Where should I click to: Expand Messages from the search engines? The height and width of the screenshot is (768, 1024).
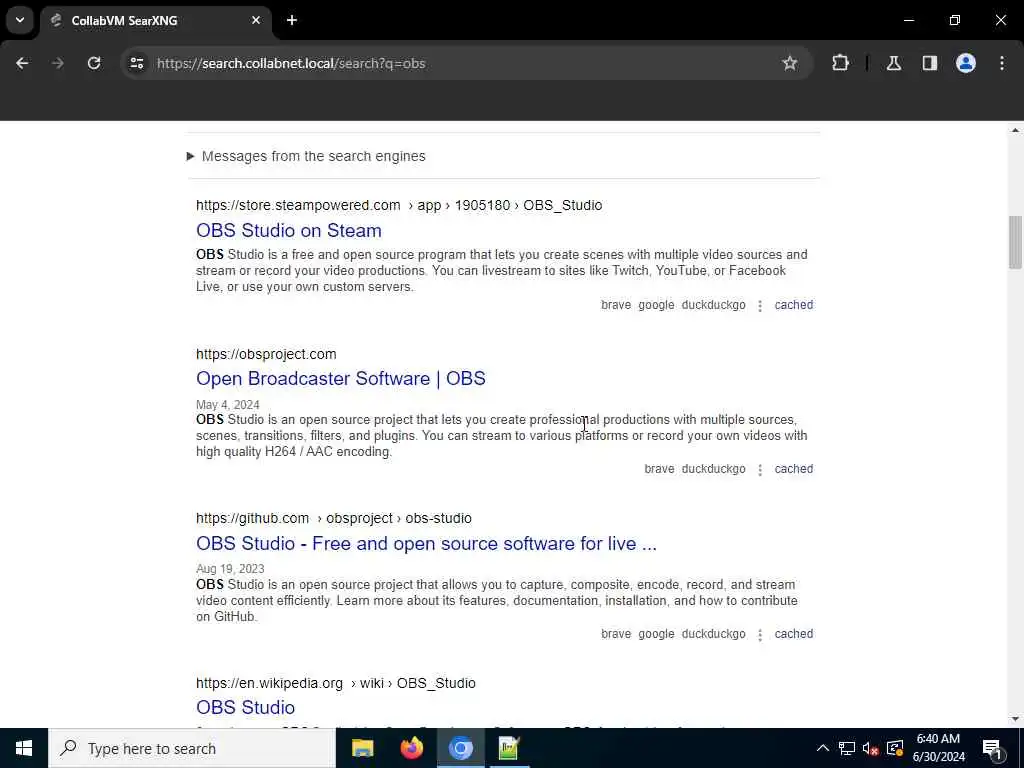point(307,156)
